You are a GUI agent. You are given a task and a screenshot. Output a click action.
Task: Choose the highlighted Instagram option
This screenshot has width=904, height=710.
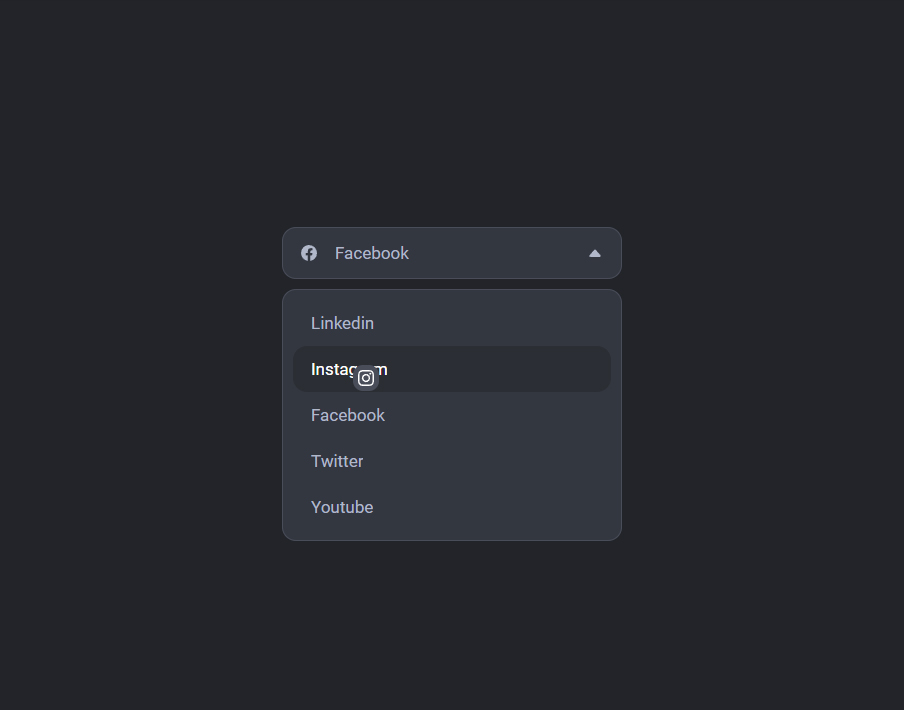(x=452, y=369)
